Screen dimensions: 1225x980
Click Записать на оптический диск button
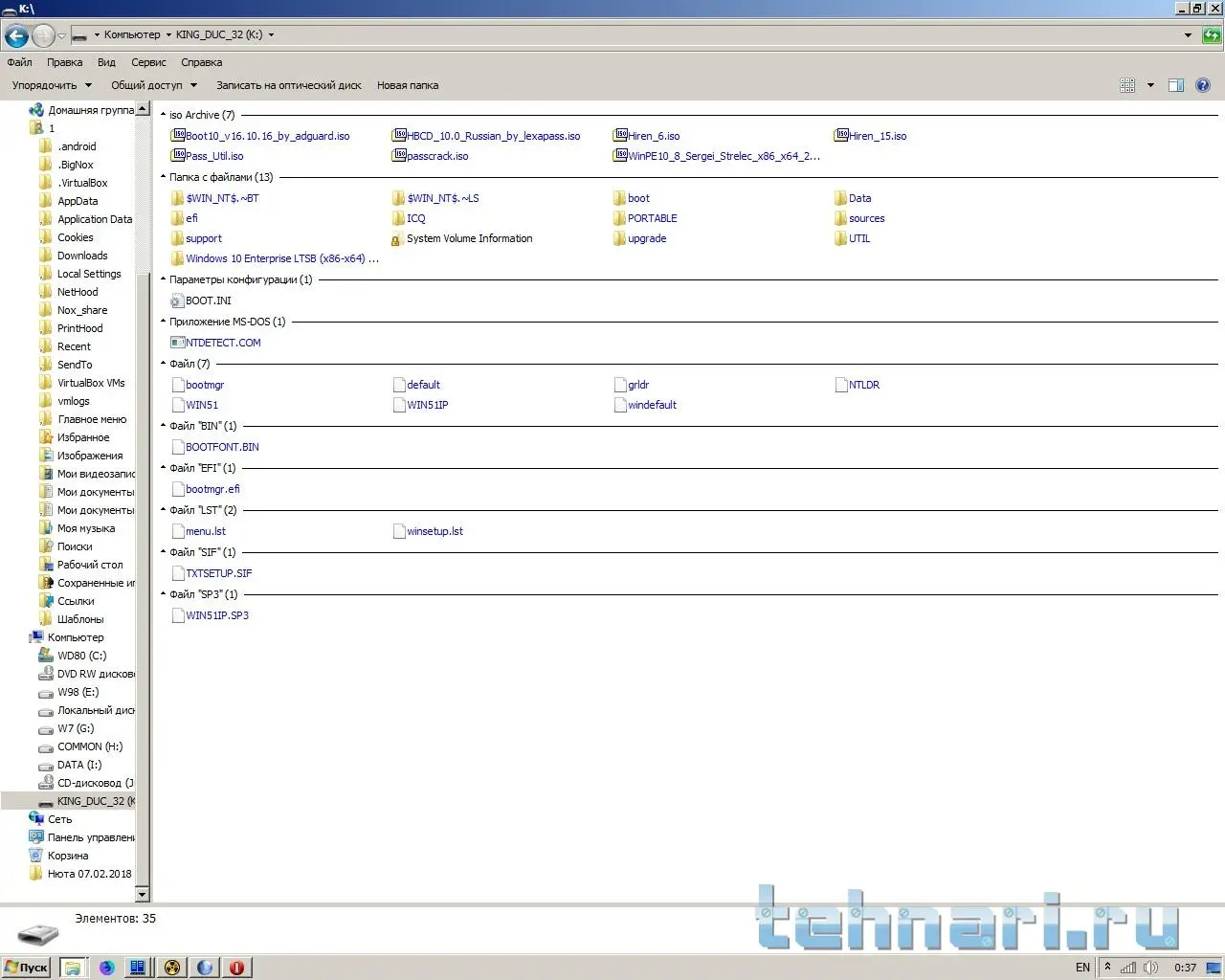tap(289, 85)
